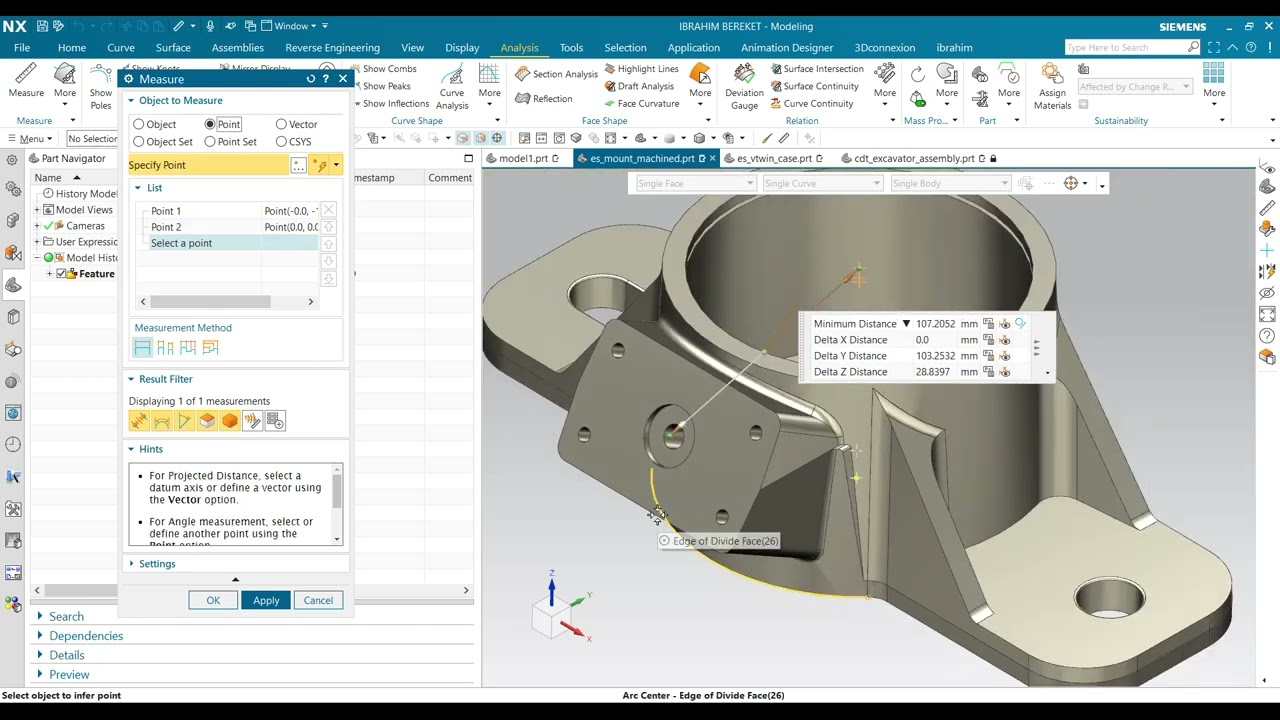Go to the Assemblies ribbon tab
1280x720 pixels.
click(238, 47)
